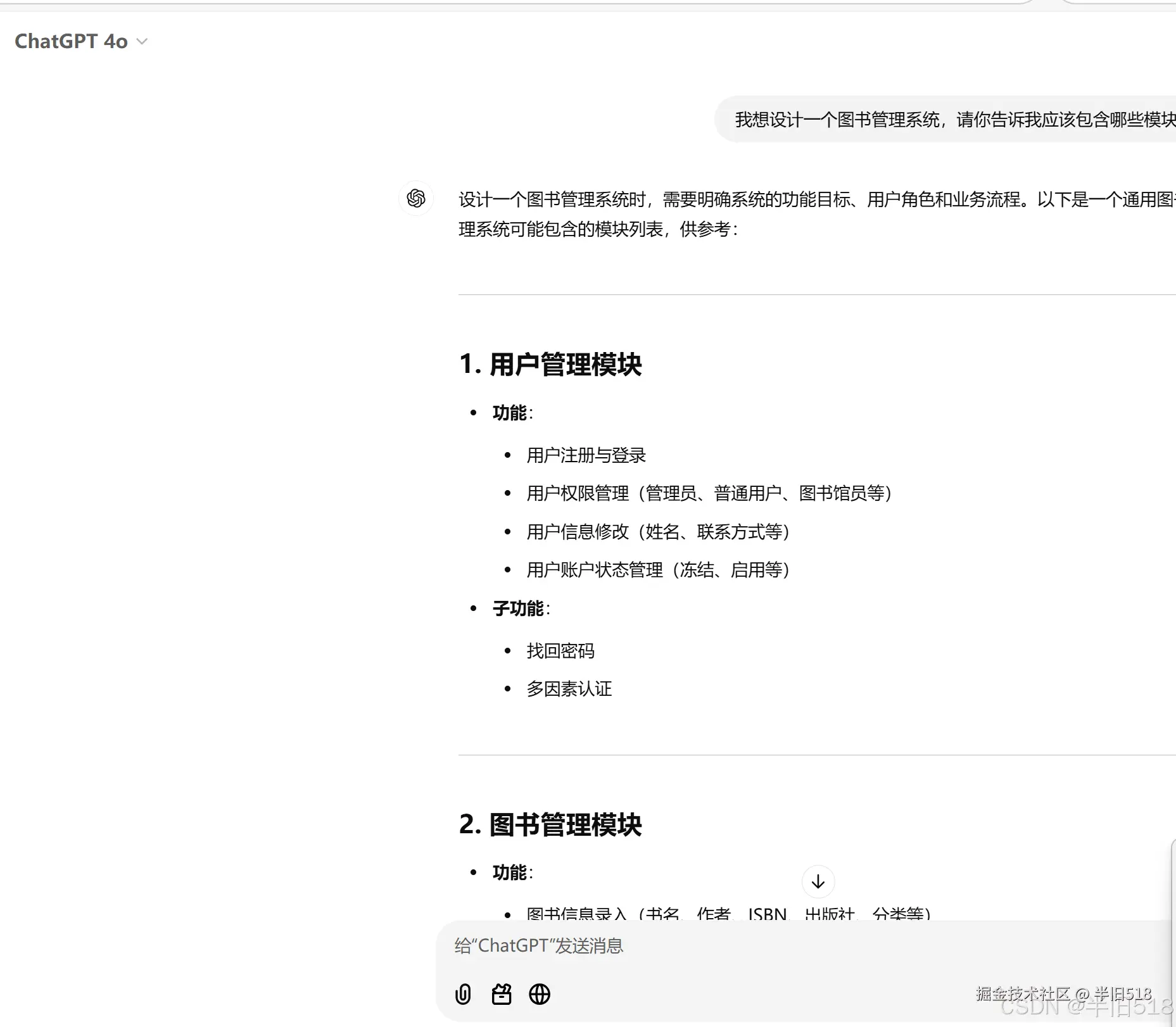Screen dimensions: 1176x1027
Task: Open the toolbox icon in the message bar
Action: pyautogui.click(x=502, y=994)
